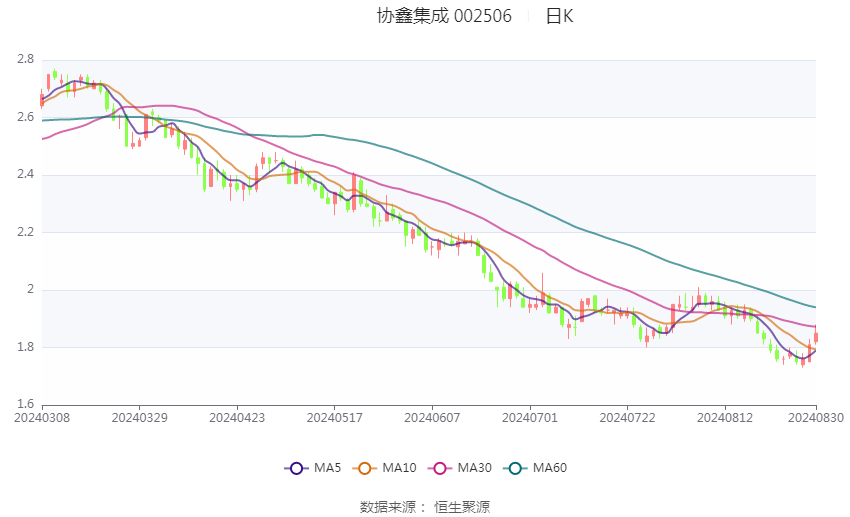The height and width of the screenshot is (517, 850).
Task: Toggle the MA30 moving average legend
Action: 460,468
